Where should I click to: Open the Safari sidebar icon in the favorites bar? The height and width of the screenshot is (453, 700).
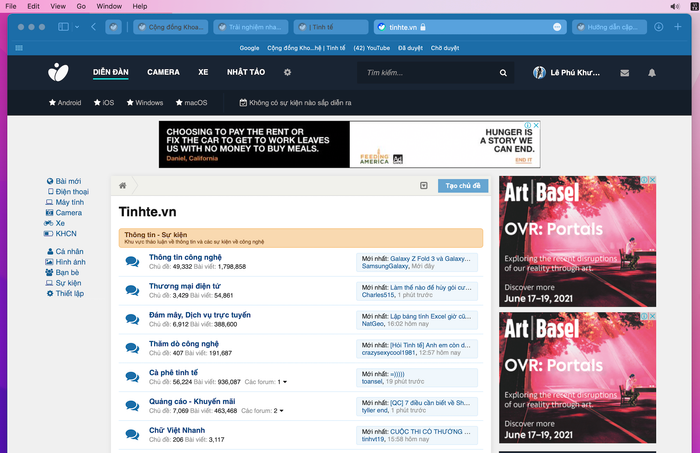point(19,47)
